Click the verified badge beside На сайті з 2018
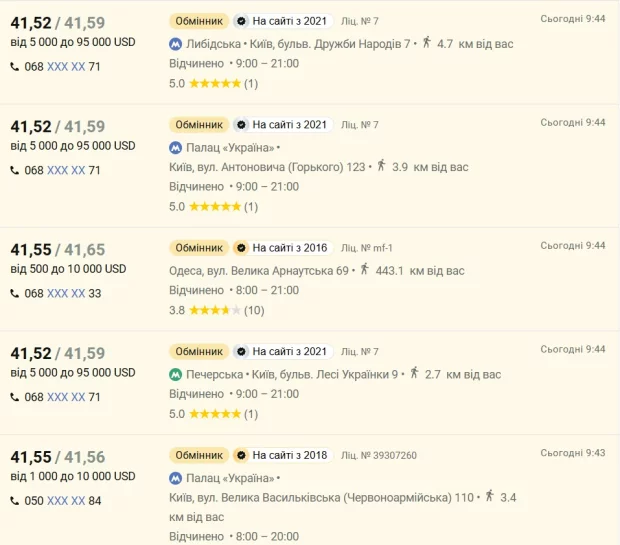 point(241,456)
